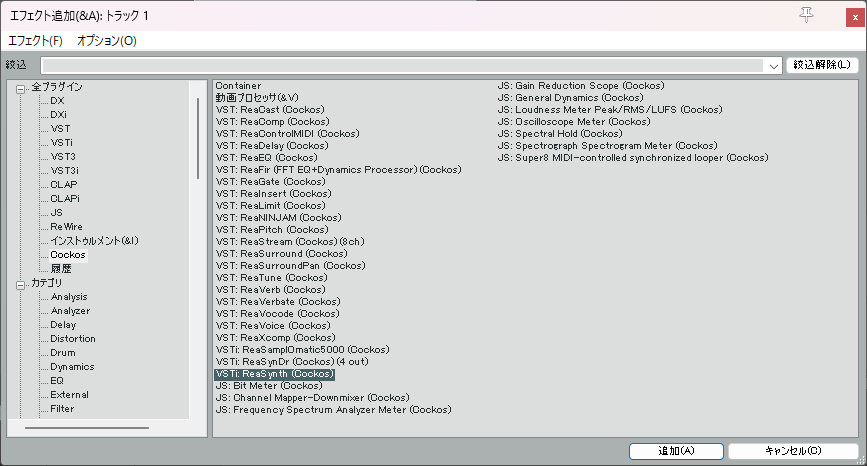Select the Drum category
Image resolution: width=867 pixels, height=466 pixels.
62,353
